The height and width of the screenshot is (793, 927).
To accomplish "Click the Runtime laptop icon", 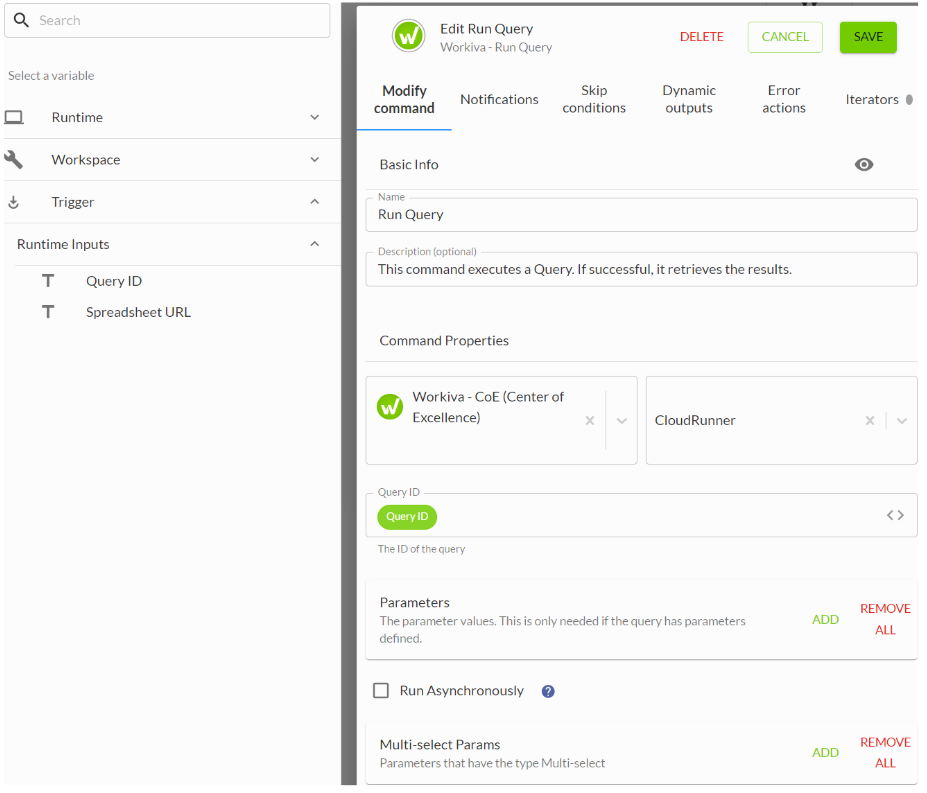I will coord(14,118).
